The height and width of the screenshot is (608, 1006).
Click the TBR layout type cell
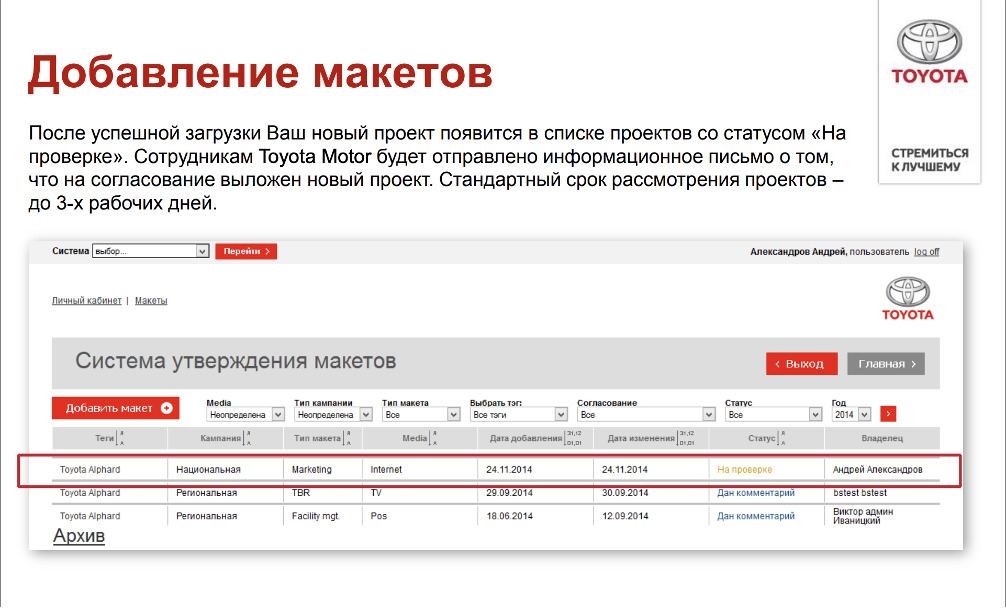point(301,493)
